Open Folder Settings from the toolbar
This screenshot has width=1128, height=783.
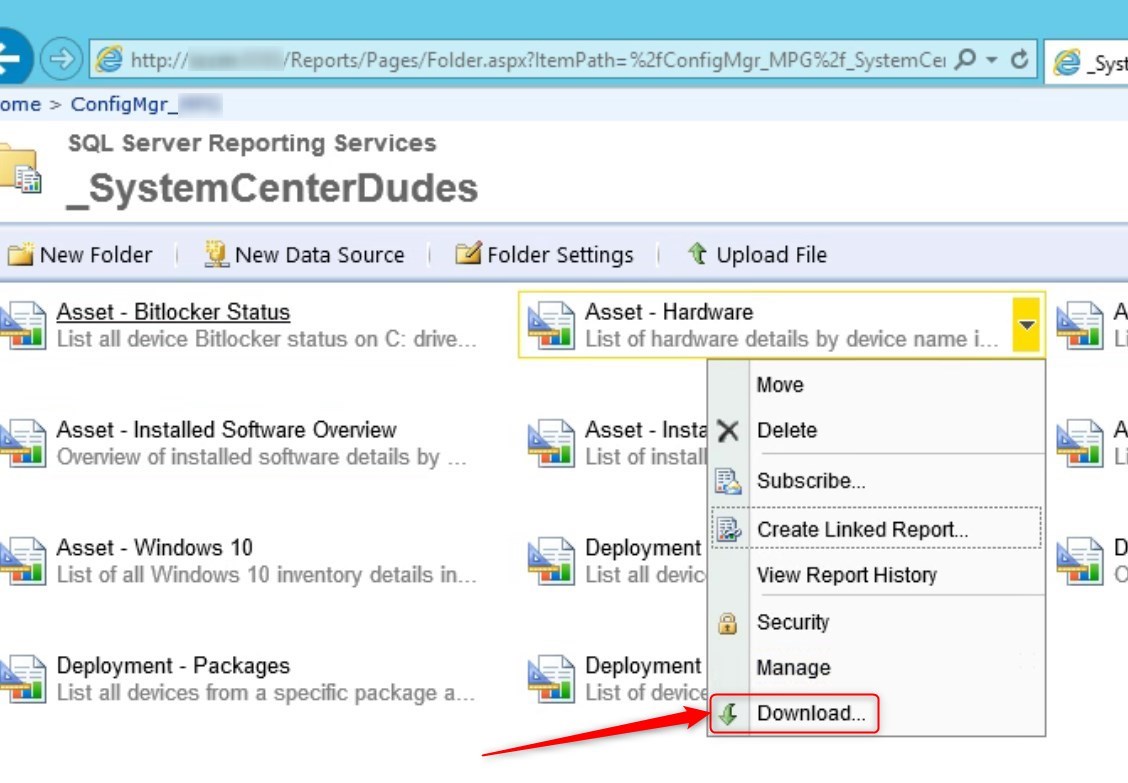(544, 255)
